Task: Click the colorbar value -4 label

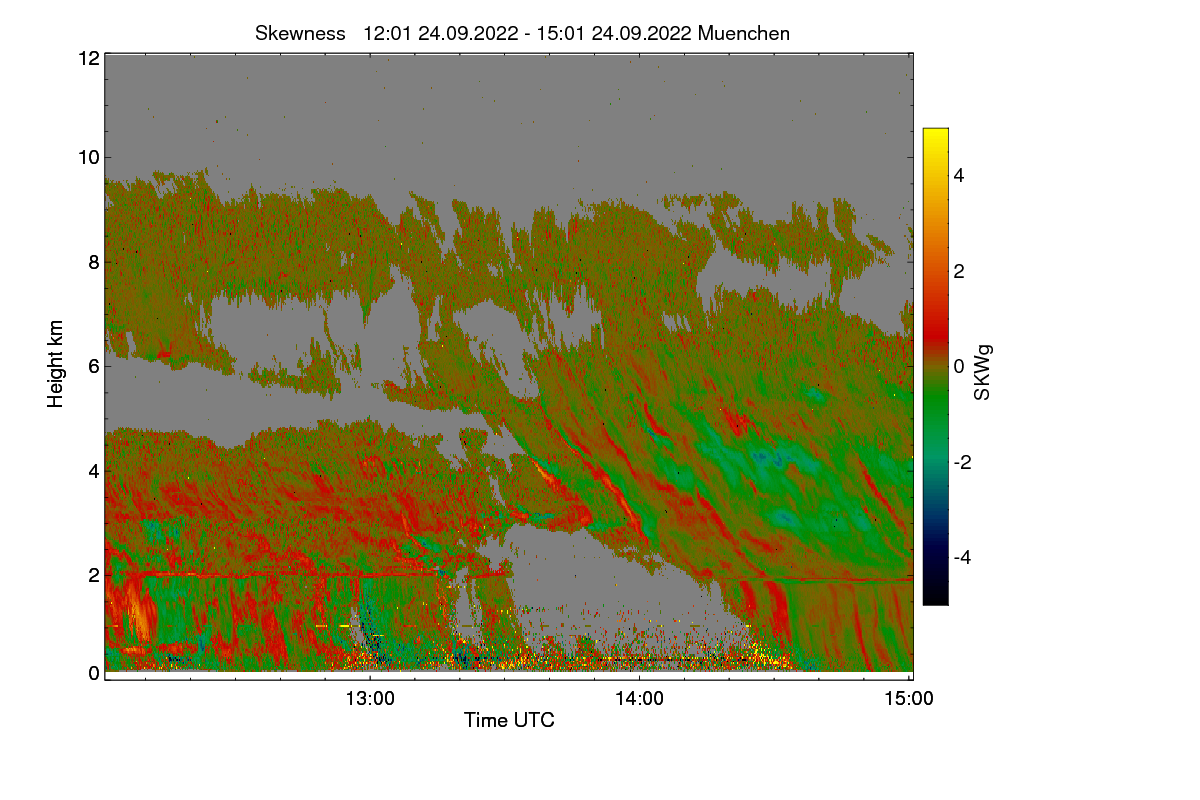Action: coord(962,557)
